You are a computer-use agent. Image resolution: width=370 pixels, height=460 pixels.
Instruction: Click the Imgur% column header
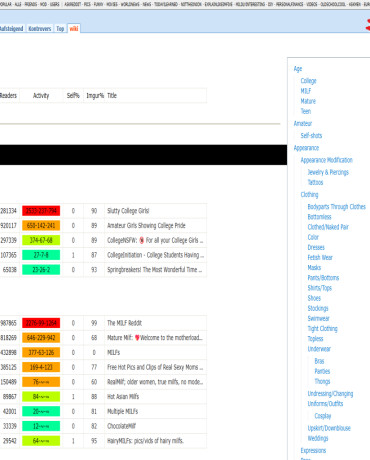pyautogui.click(x=95, y=96)
